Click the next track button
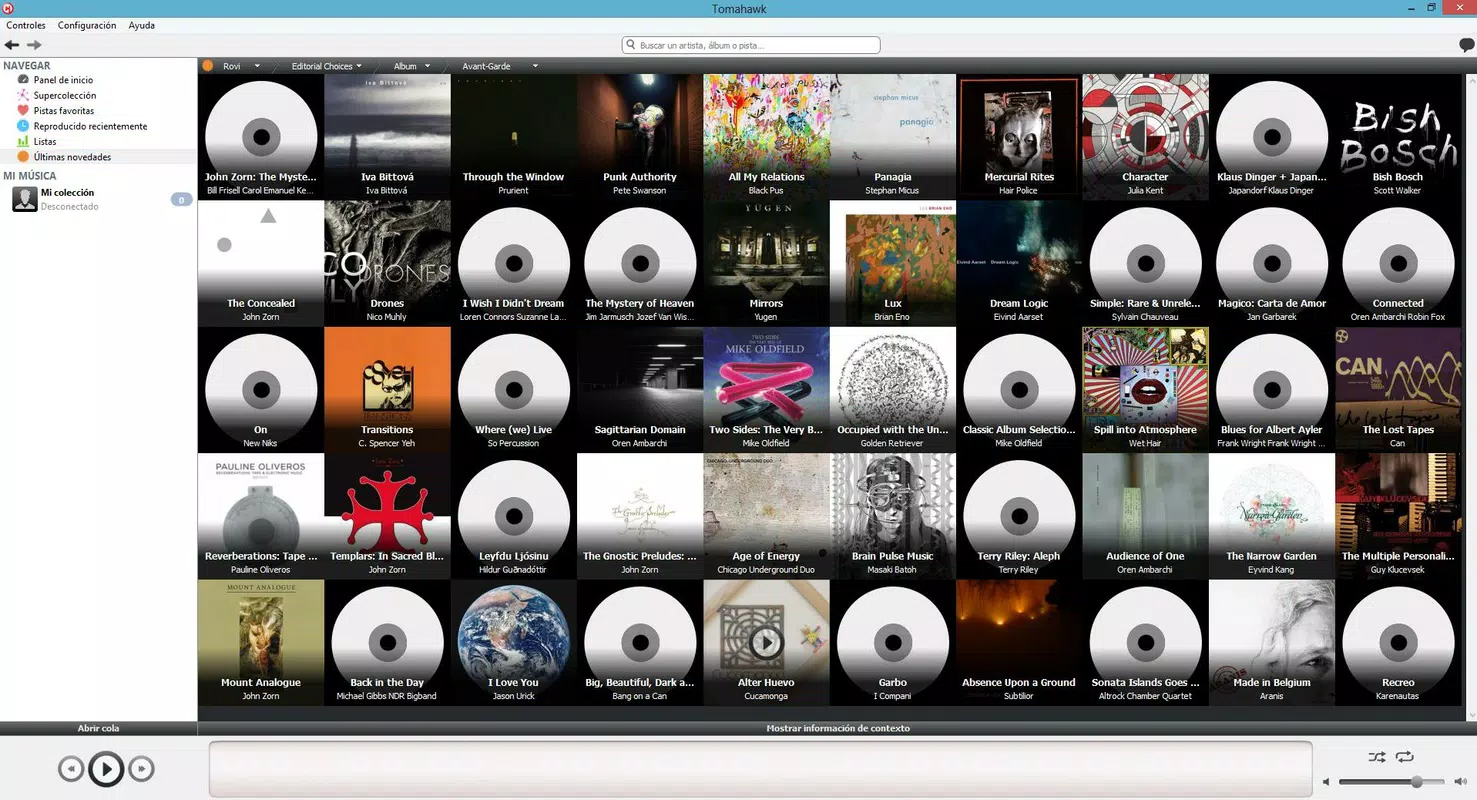Image resolution: width=1477 pixels, height=800 pixels. click(x=142, y=768)
